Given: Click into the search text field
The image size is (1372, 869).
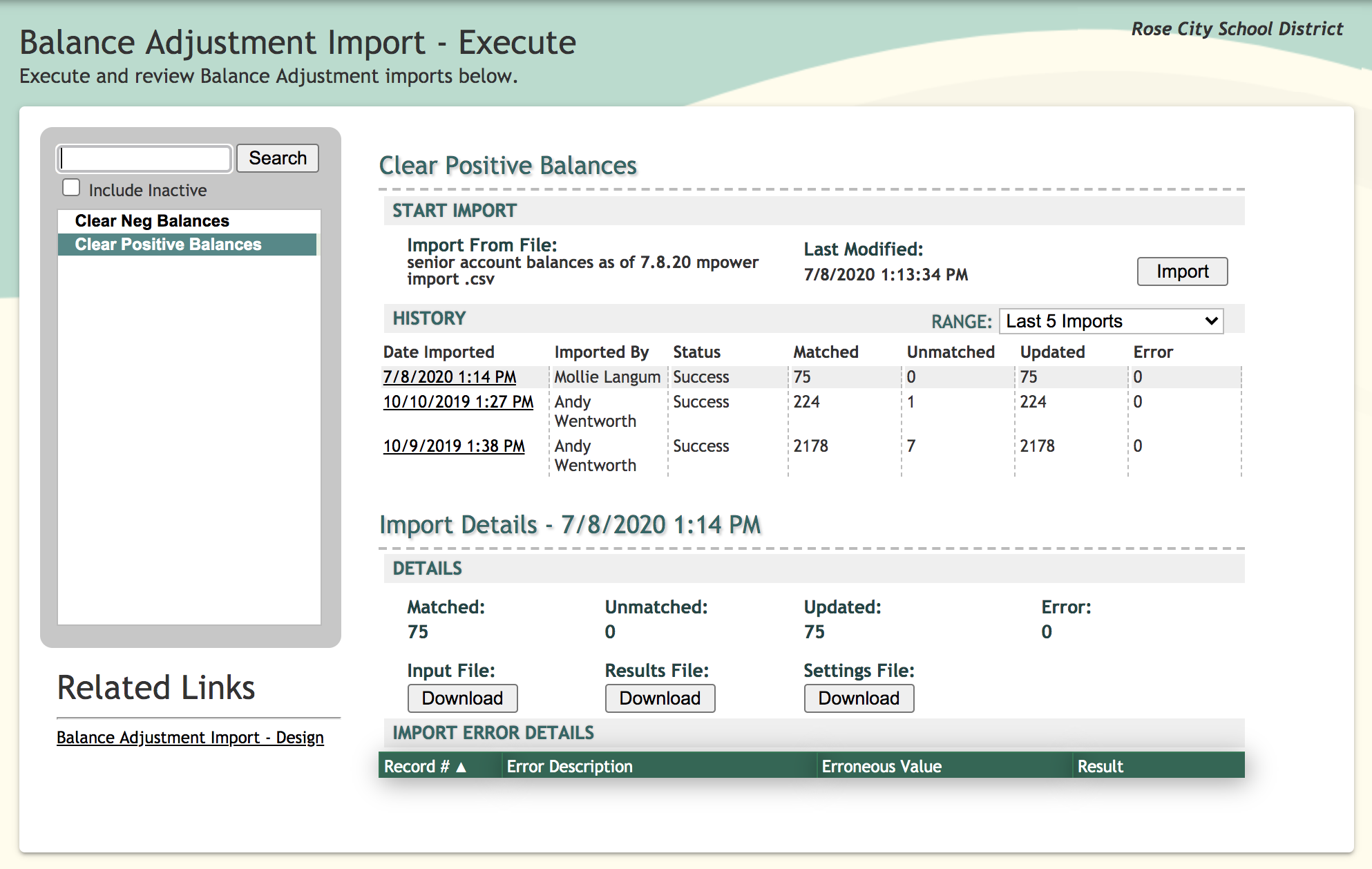Looking at the screenshot, I should tap(144, 158).
